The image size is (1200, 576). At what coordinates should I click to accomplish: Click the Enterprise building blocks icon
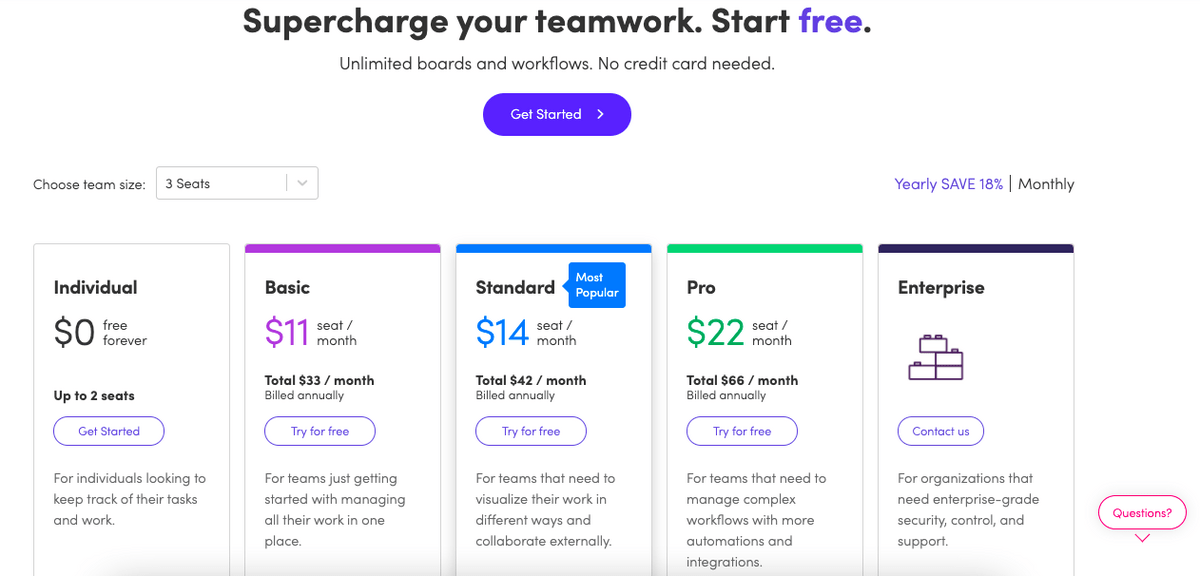click(x=935, y=357)
